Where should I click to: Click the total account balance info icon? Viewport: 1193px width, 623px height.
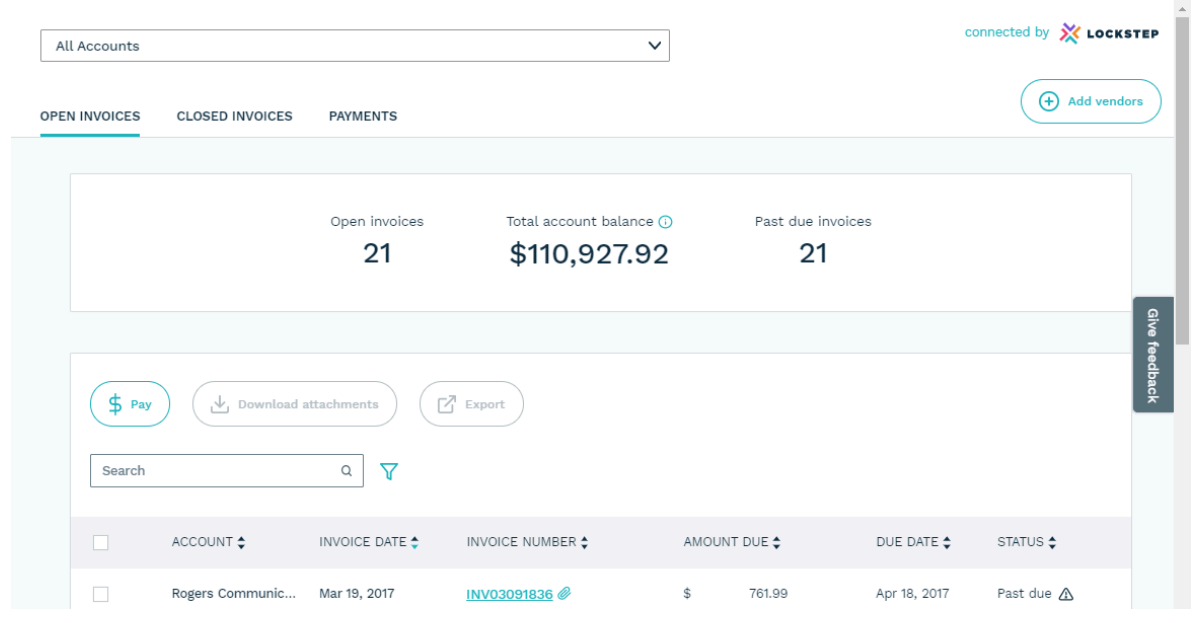coord(666,222)
